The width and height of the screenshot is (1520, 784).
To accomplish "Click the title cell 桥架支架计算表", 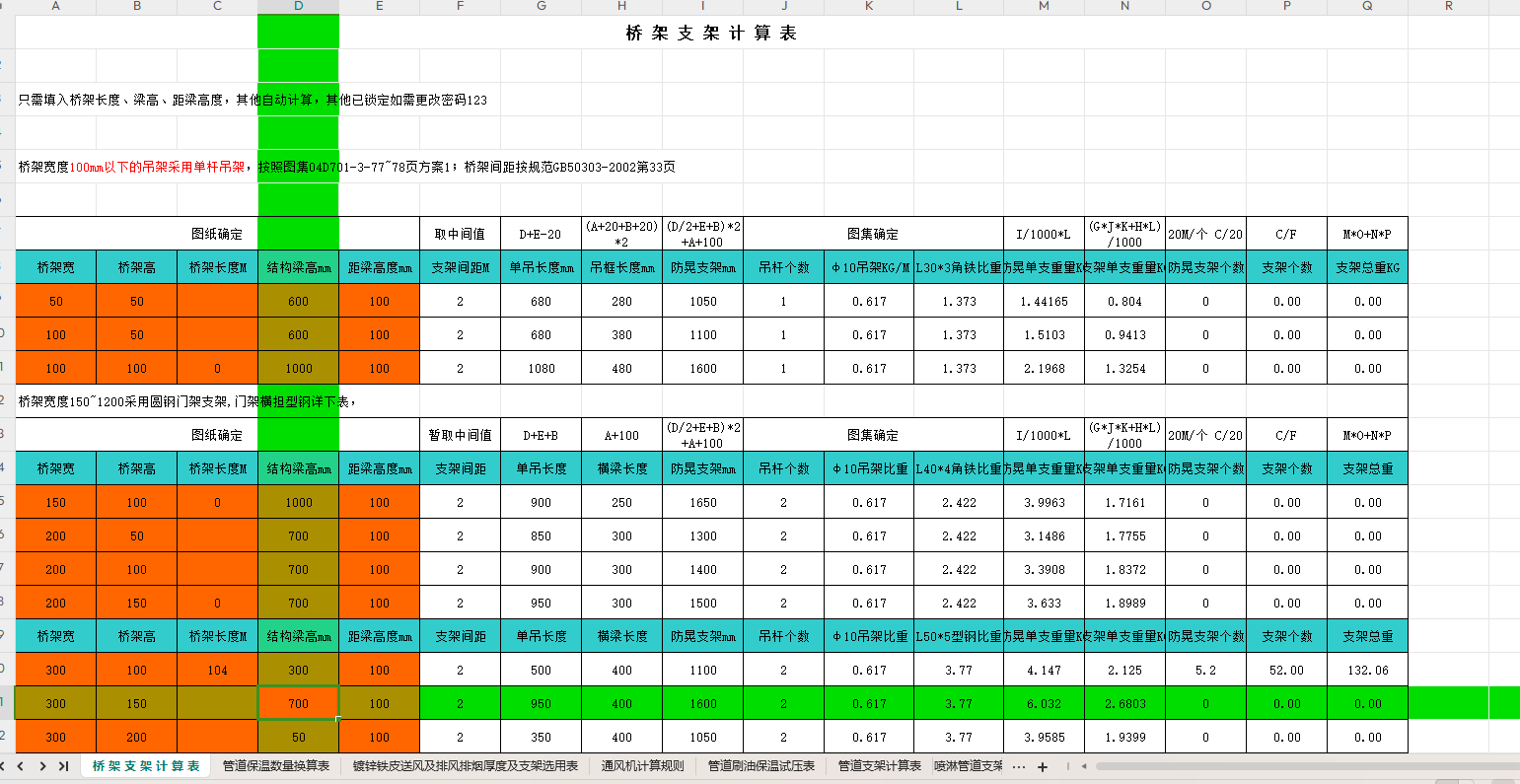I will pos(711,33).
